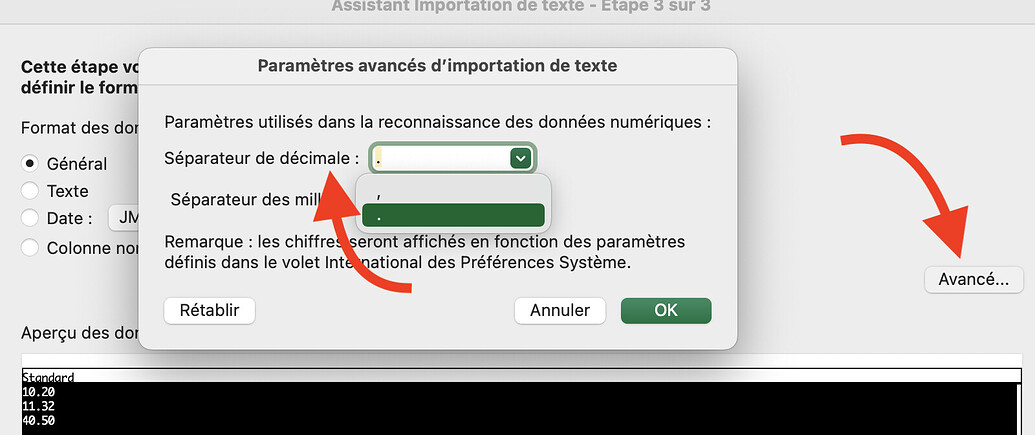Click the 40.50 value in the preview
Screen dimensions: 1035x435
tap(40, 420)
